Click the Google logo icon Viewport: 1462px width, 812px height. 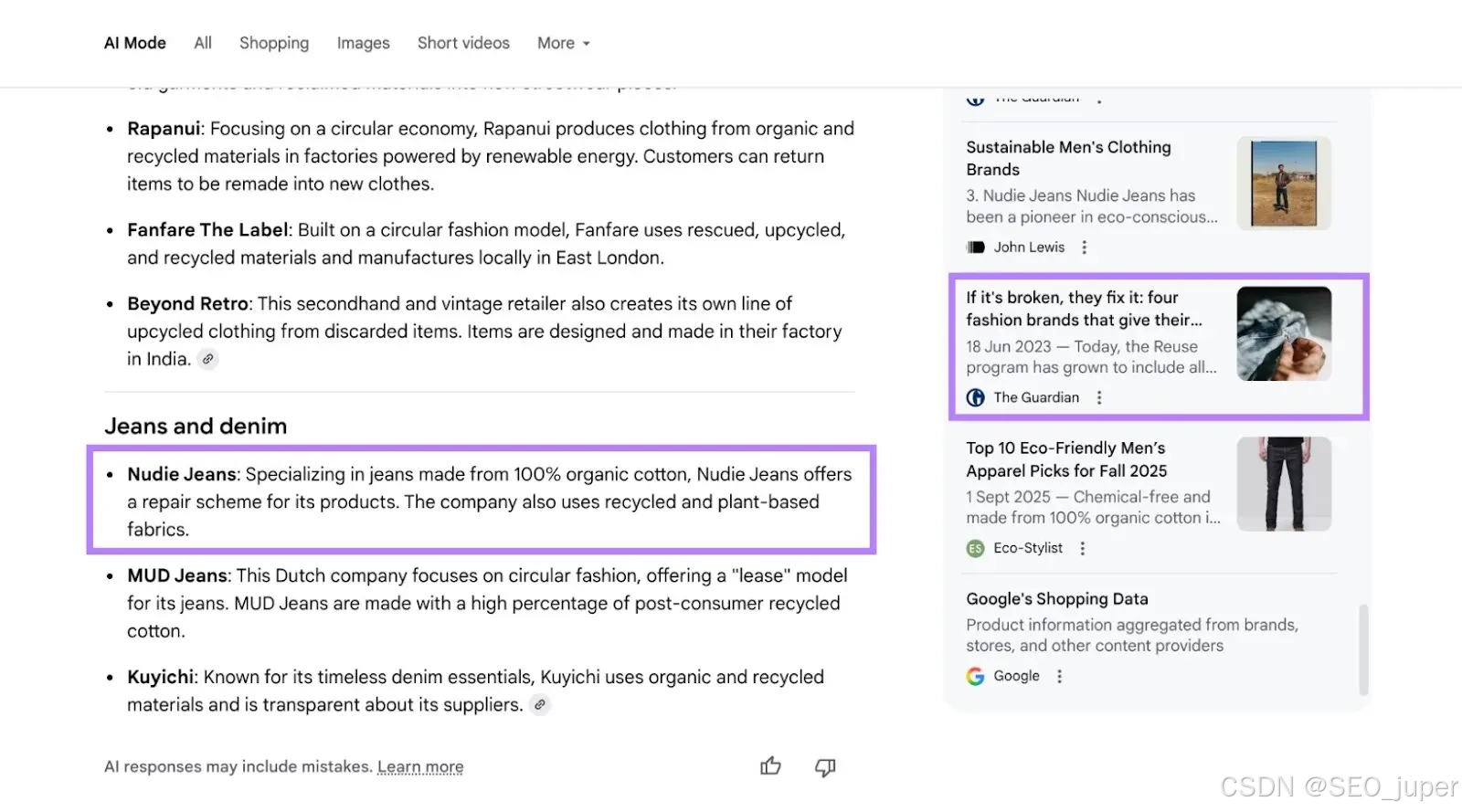coord(975,676)
